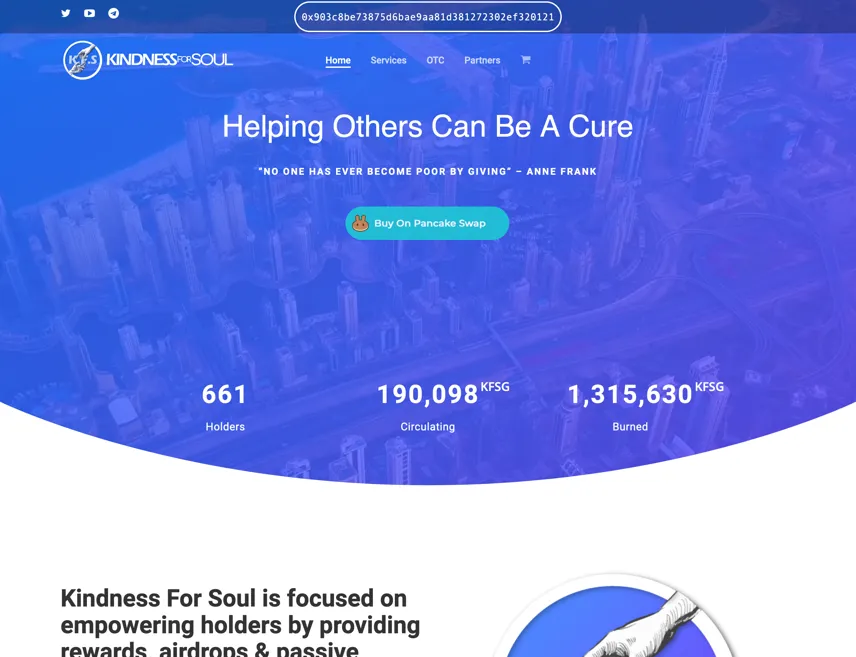Click the Kindness For Soul is focused heading

tap(240, 623)
